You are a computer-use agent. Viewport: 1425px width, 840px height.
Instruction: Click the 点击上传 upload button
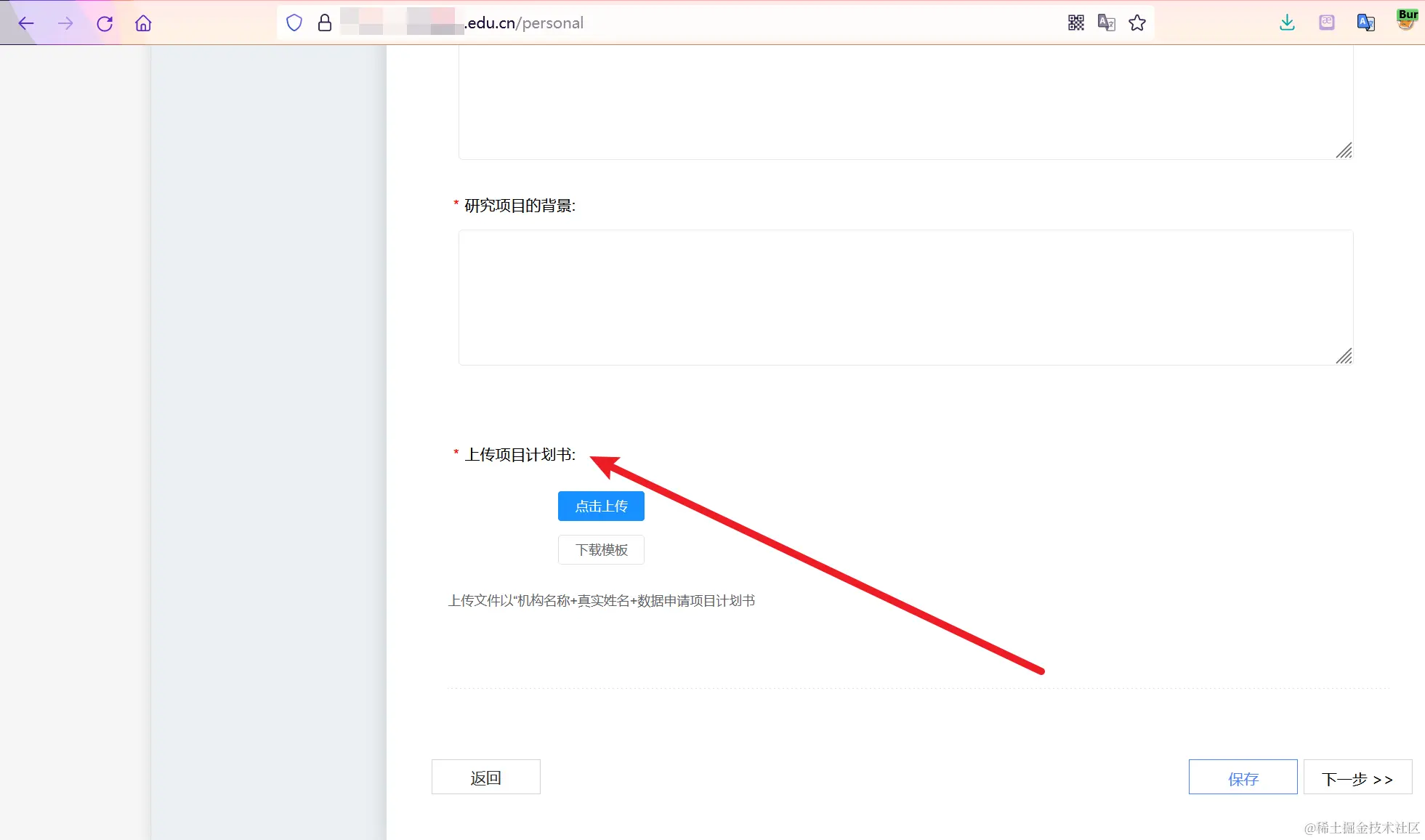coord(601,506)
